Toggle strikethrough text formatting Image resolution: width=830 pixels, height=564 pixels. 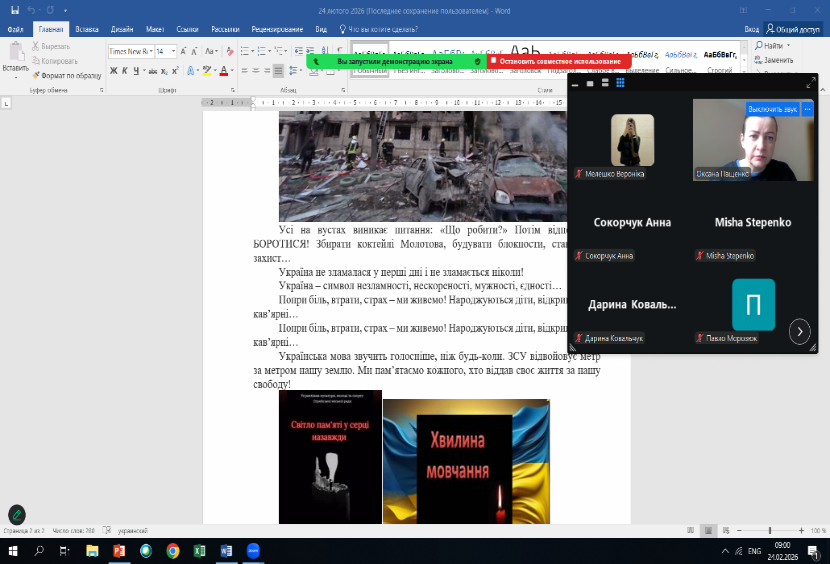coord(153,70)
